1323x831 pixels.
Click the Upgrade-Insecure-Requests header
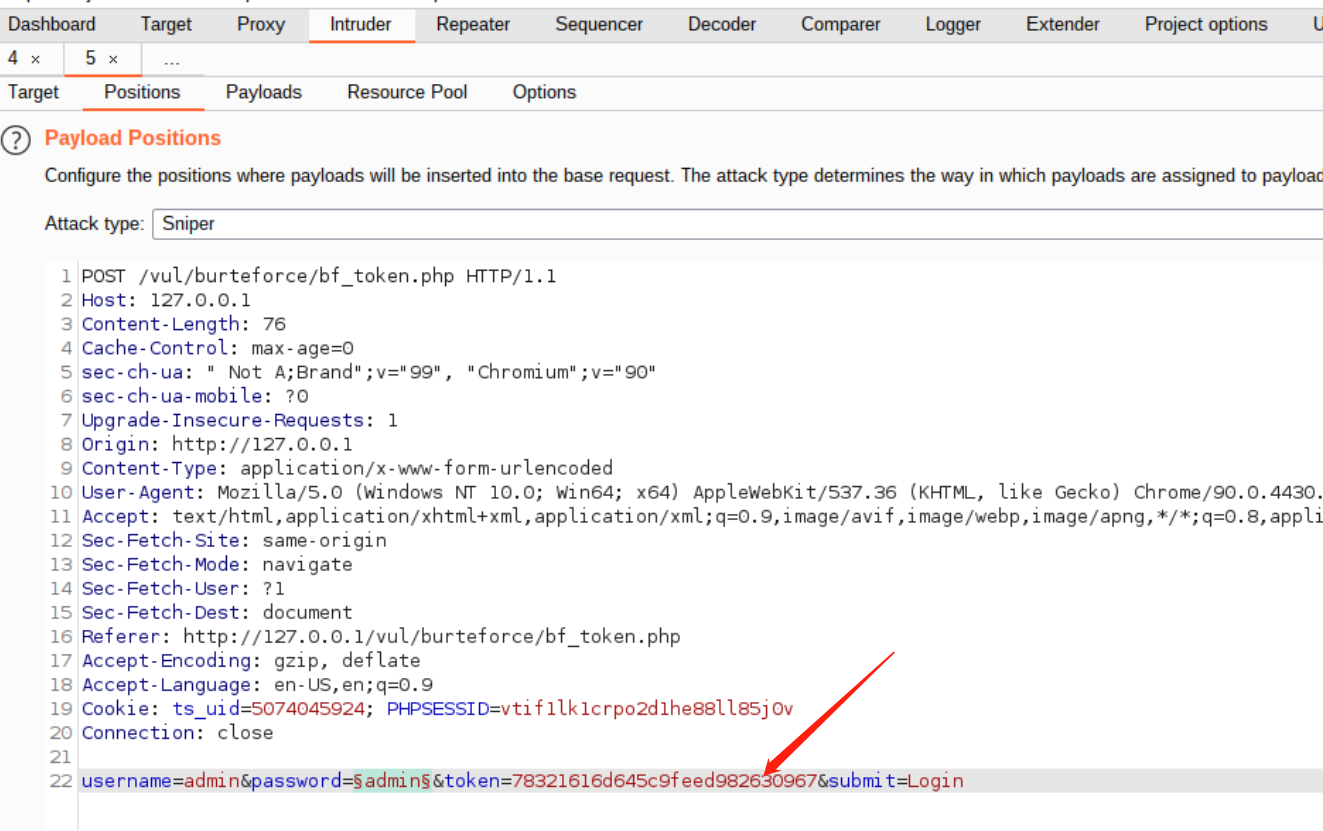tap(240, 420)
